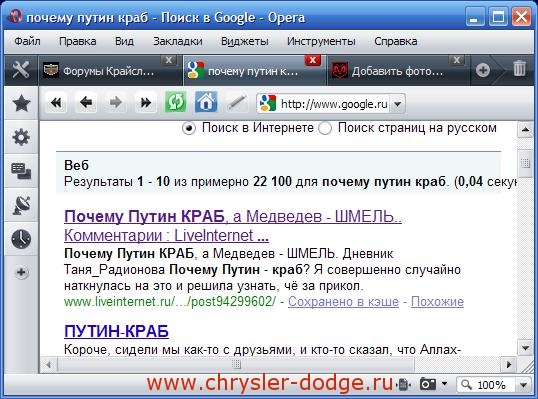
Task: Close the 'почему путин к...' tab
Action: pyautogui.click(x=313, y=60)
